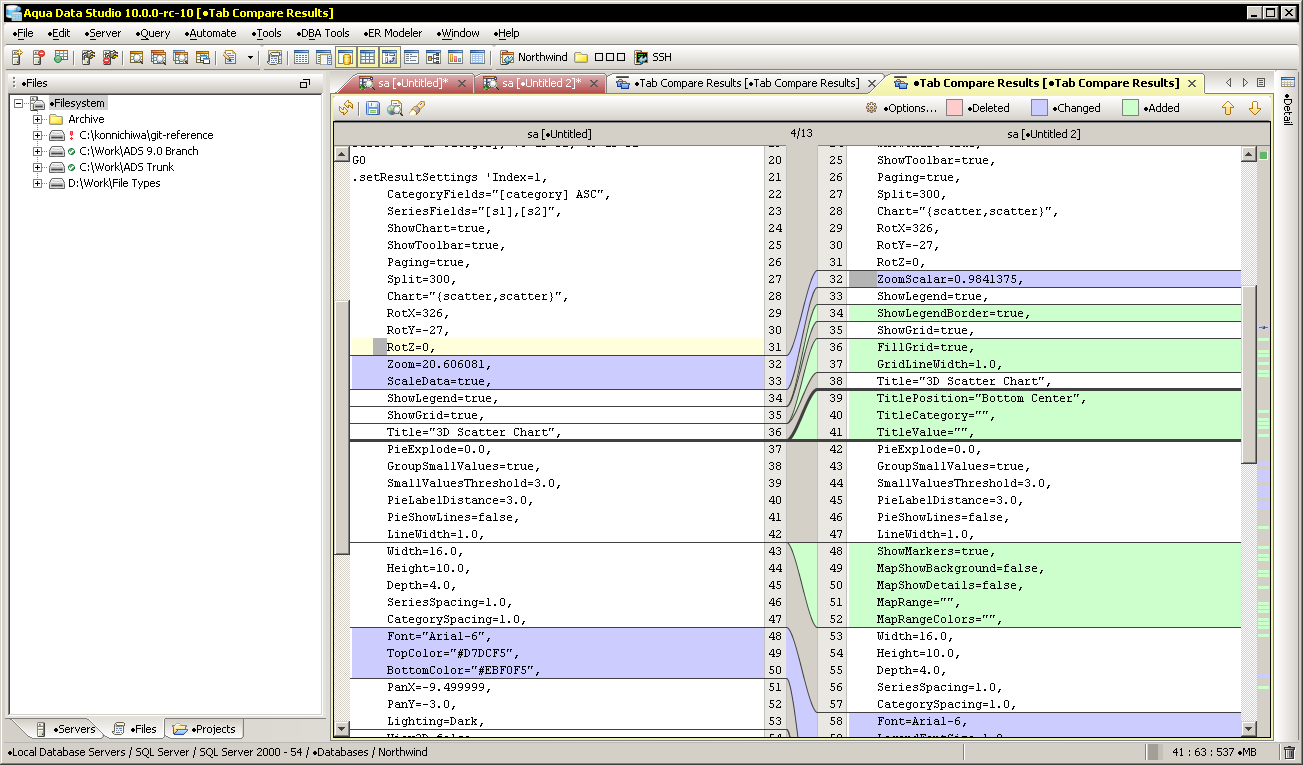Viewport: 1303px width, 765px height.
Task: Click the save icon in compare toolbar
Action: coord(372,108)
